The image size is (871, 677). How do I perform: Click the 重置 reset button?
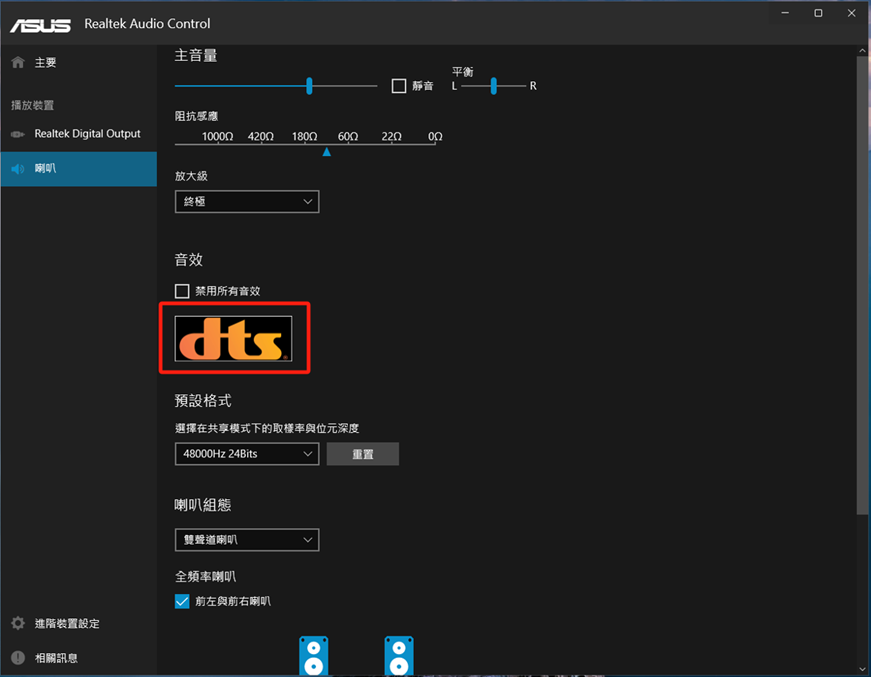(363, 454)
